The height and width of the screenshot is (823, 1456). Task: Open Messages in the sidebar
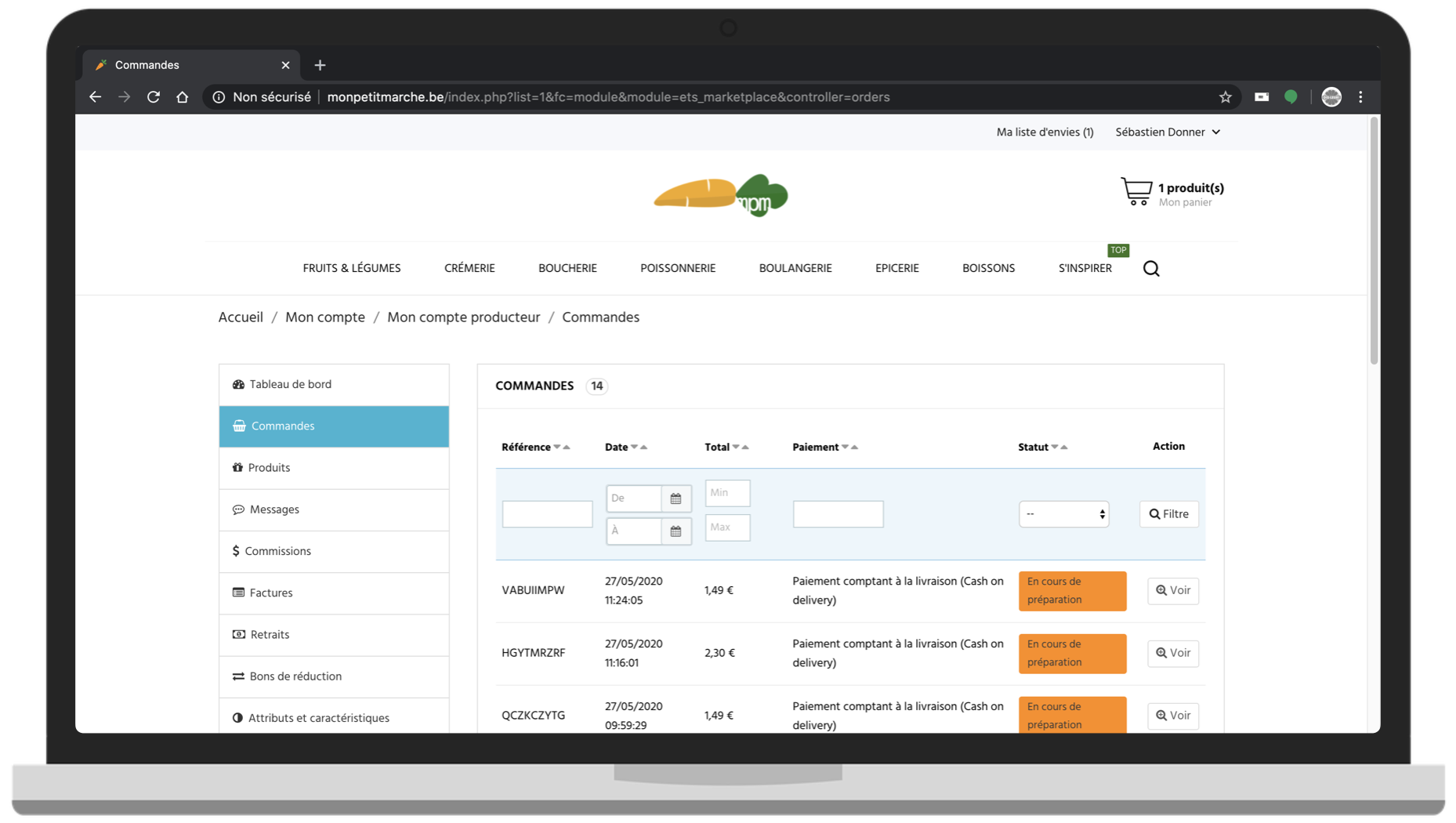334,509
